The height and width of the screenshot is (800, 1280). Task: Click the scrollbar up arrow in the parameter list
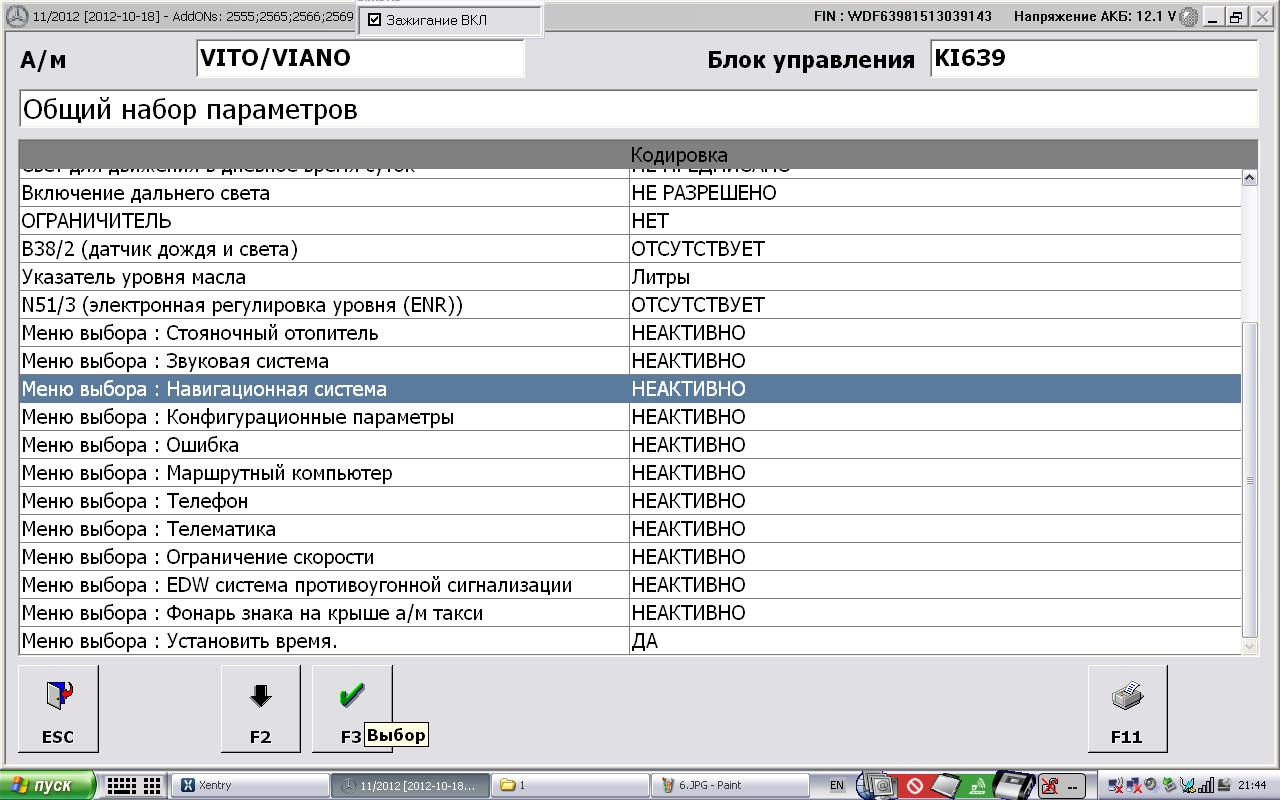tap(1249, 178)
